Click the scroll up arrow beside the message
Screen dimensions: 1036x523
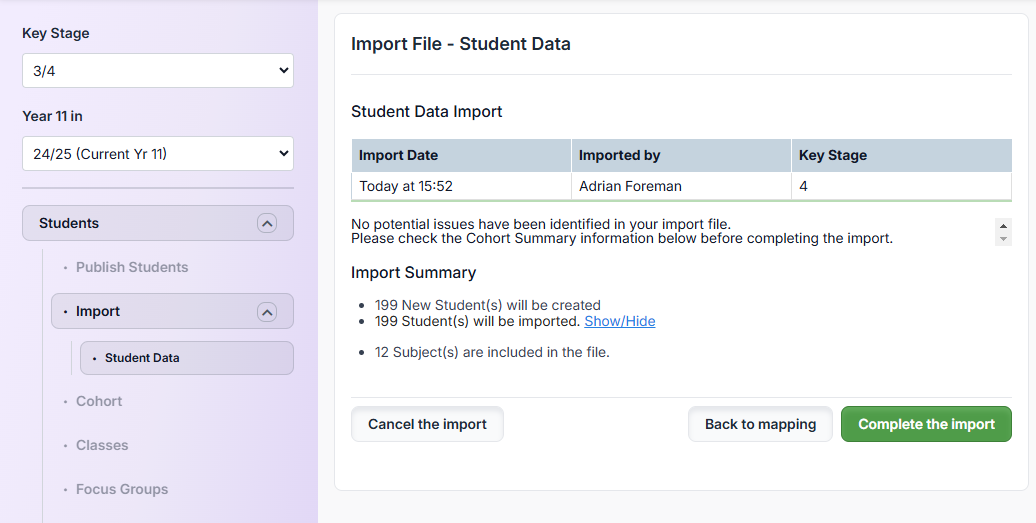[1003, 225]
